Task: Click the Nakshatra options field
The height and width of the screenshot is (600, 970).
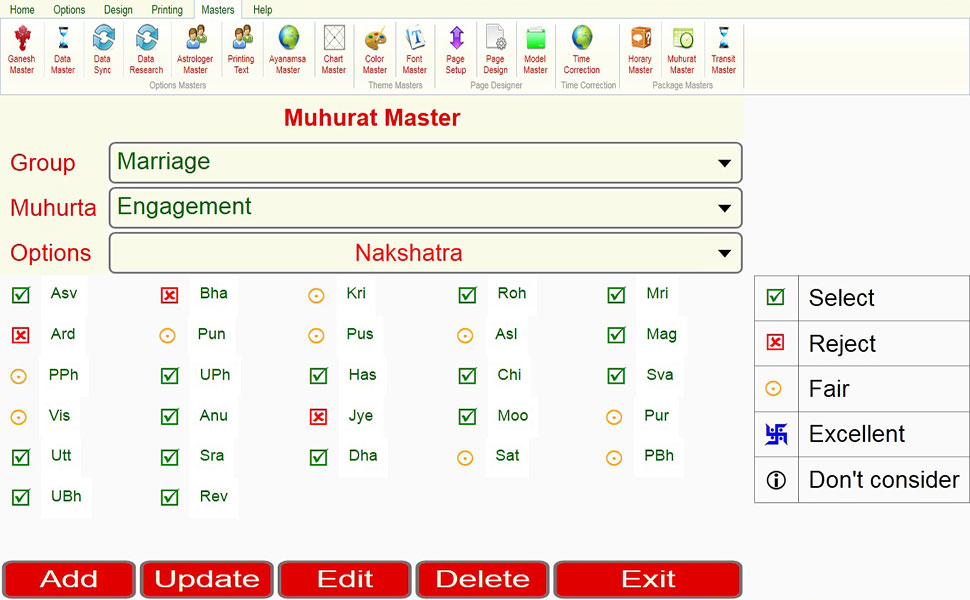Action: point(426,252)
